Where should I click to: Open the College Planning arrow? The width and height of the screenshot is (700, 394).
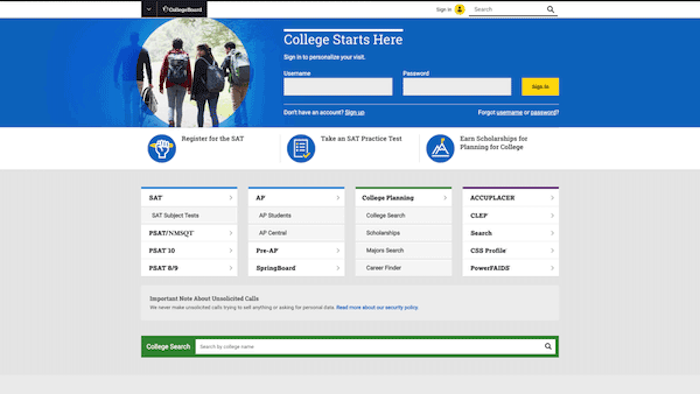[445, 198]
